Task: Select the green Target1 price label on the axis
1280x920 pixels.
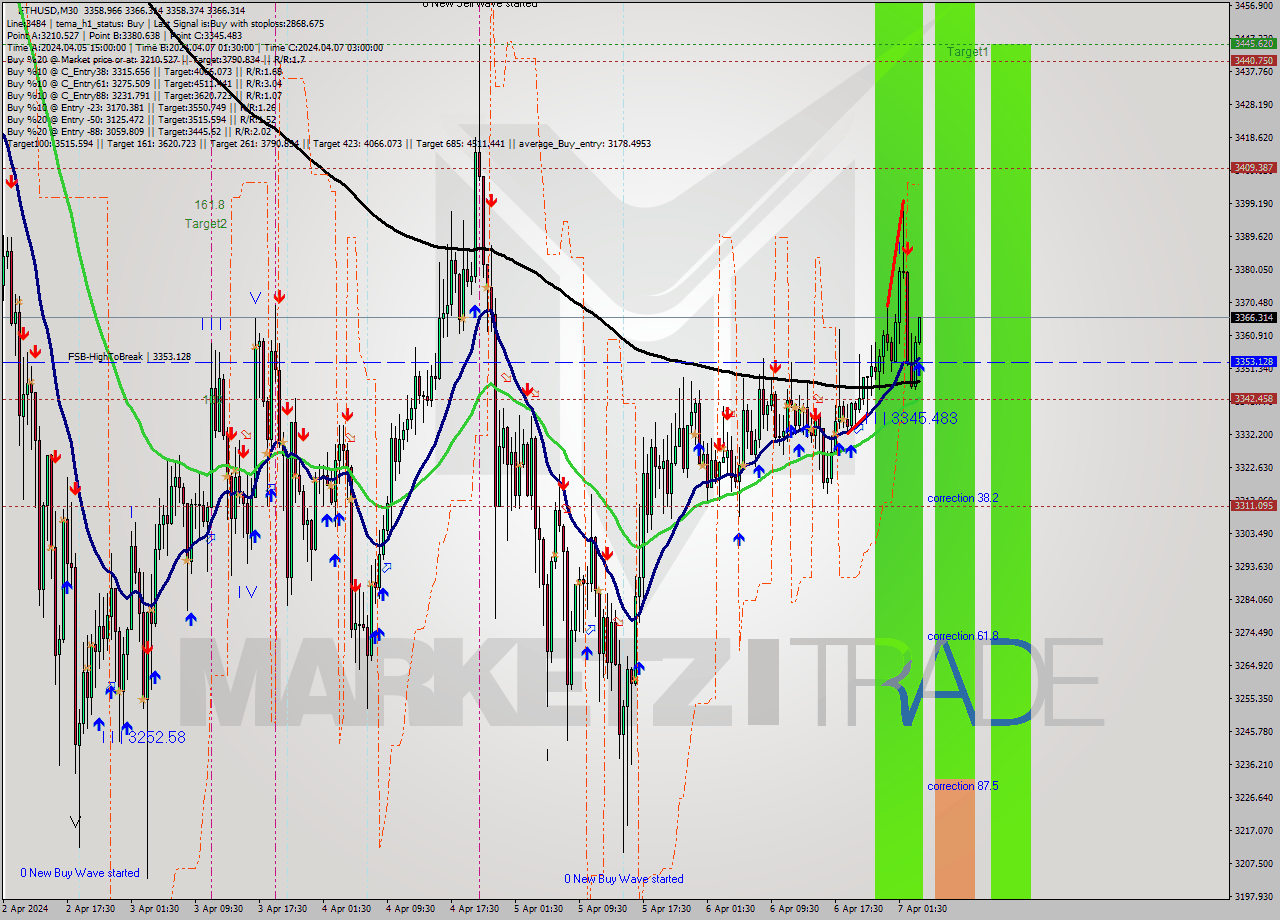Action: (x=1253, y=44)
